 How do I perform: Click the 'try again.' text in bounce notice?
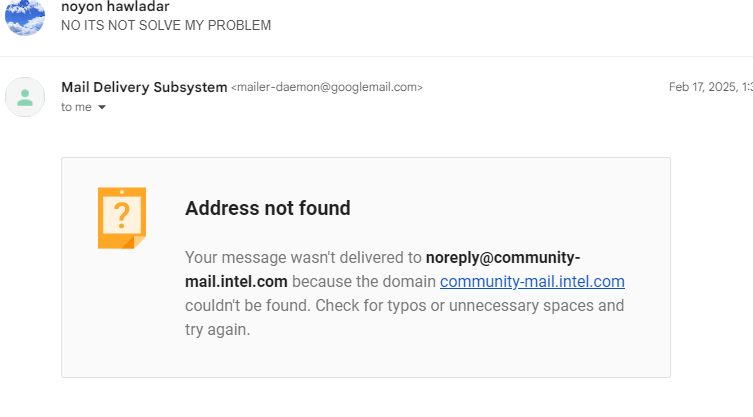point(217,329)
